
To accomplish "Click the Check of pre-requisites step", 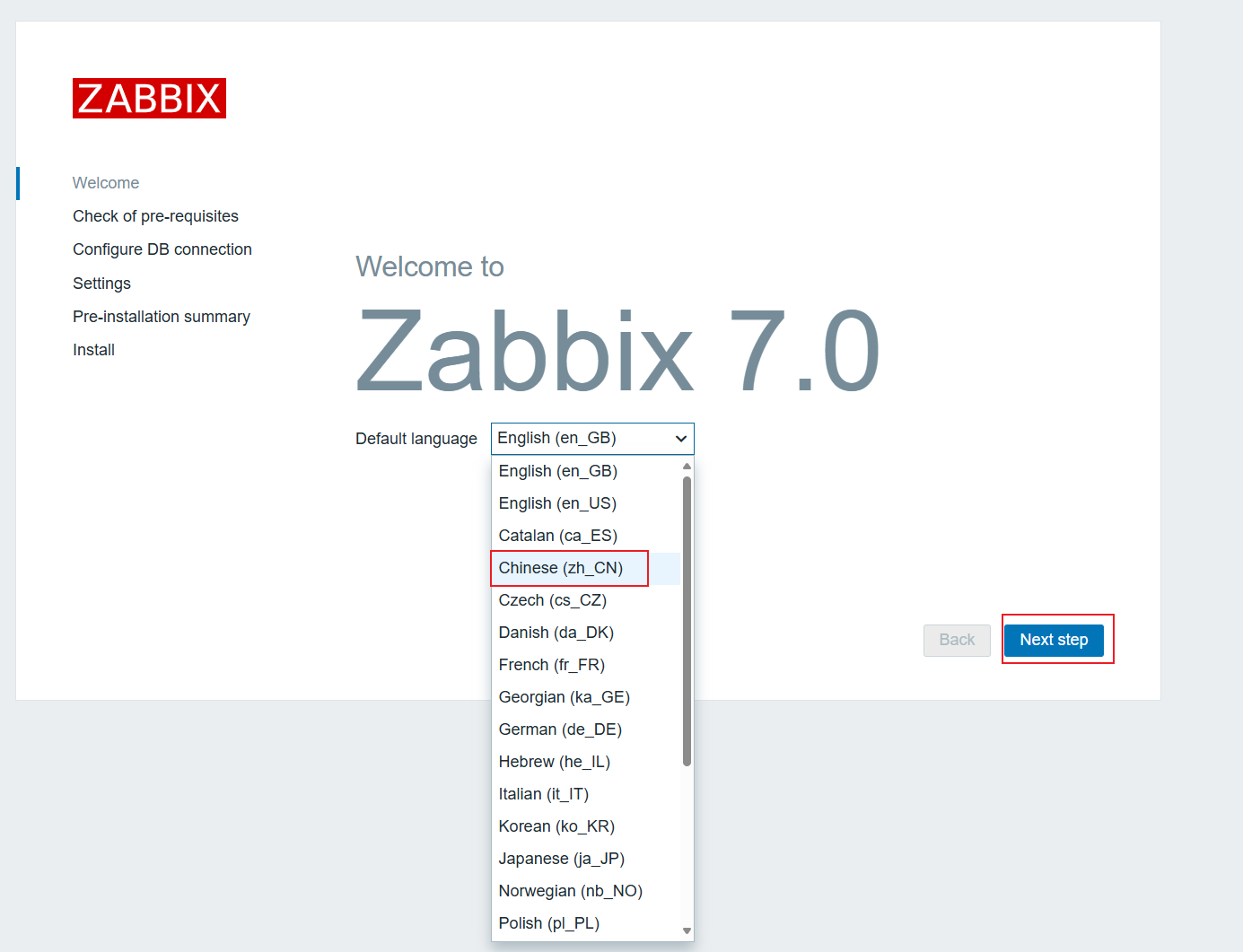I will tap(155, 216).
